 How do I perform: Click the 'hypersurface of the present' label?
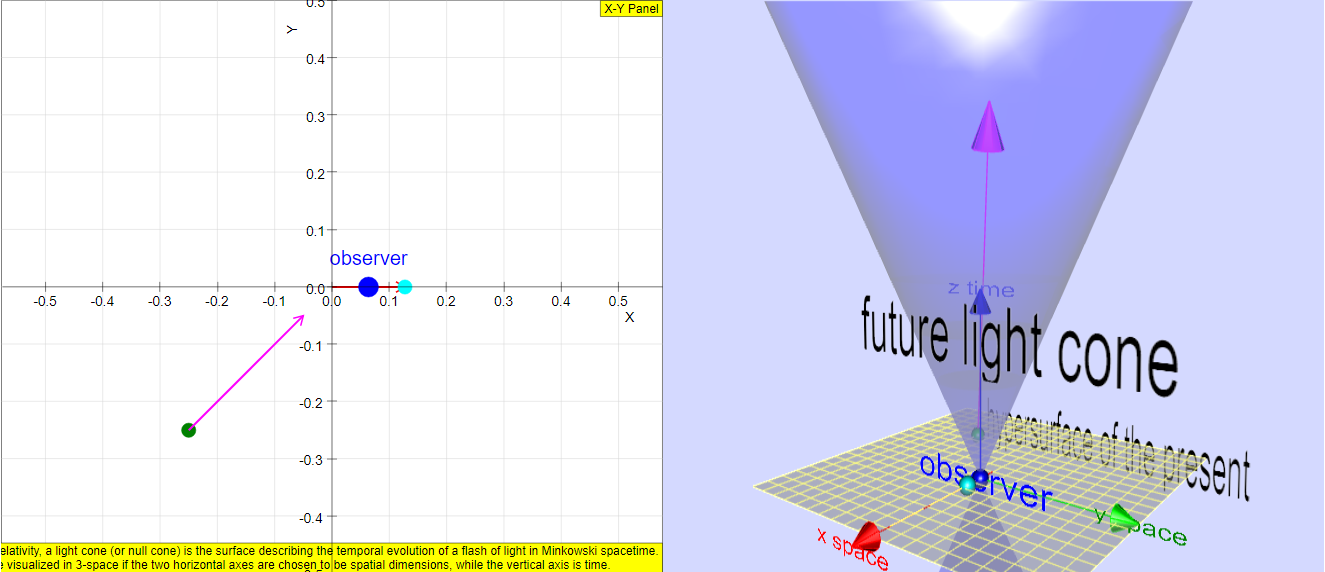coord(1118,449)
